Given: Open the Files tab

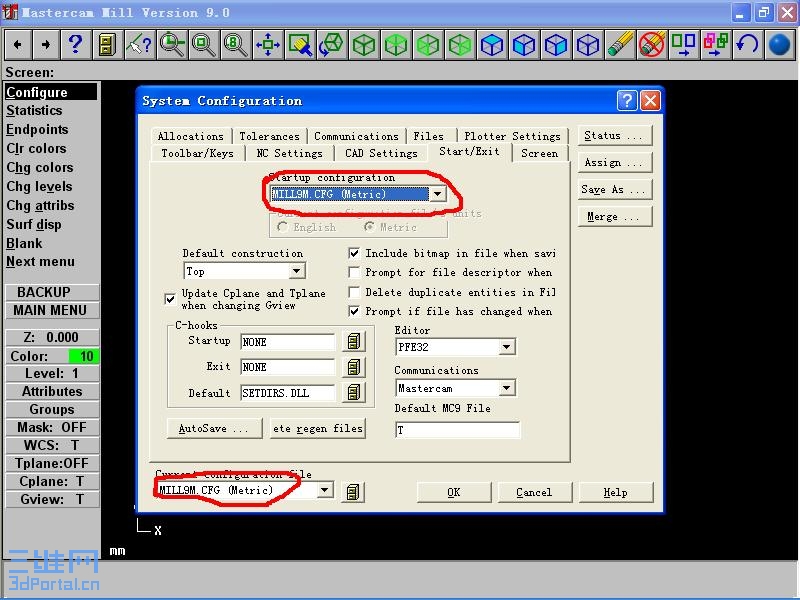Looking at the screenshot, I should (x=429, y=136).
